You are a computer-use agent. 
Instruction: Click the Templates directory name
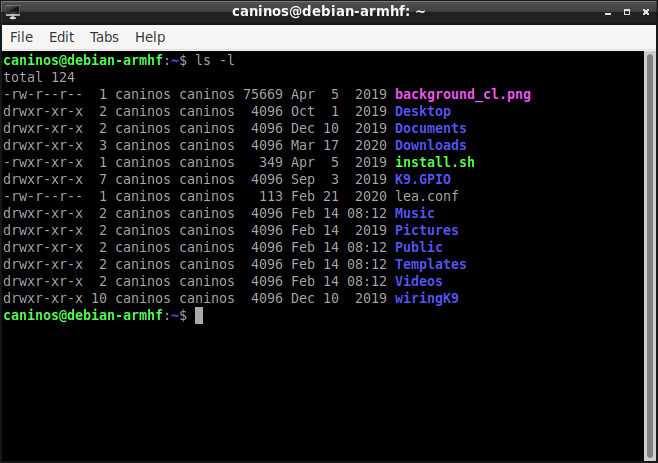[431, 264]
